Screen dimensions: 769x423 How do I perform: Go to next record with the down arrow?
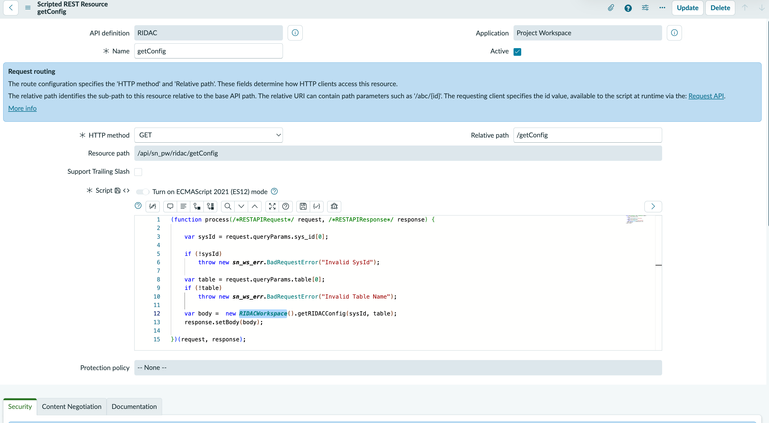point(761,8)
